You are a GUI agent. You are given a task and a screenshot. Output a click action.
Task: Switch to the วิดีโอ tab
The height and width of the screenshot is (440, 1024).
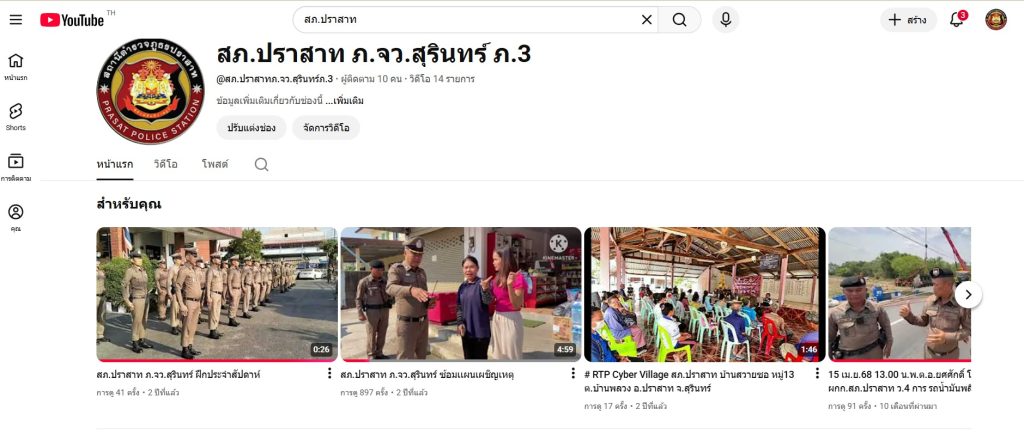pos(166,164)
